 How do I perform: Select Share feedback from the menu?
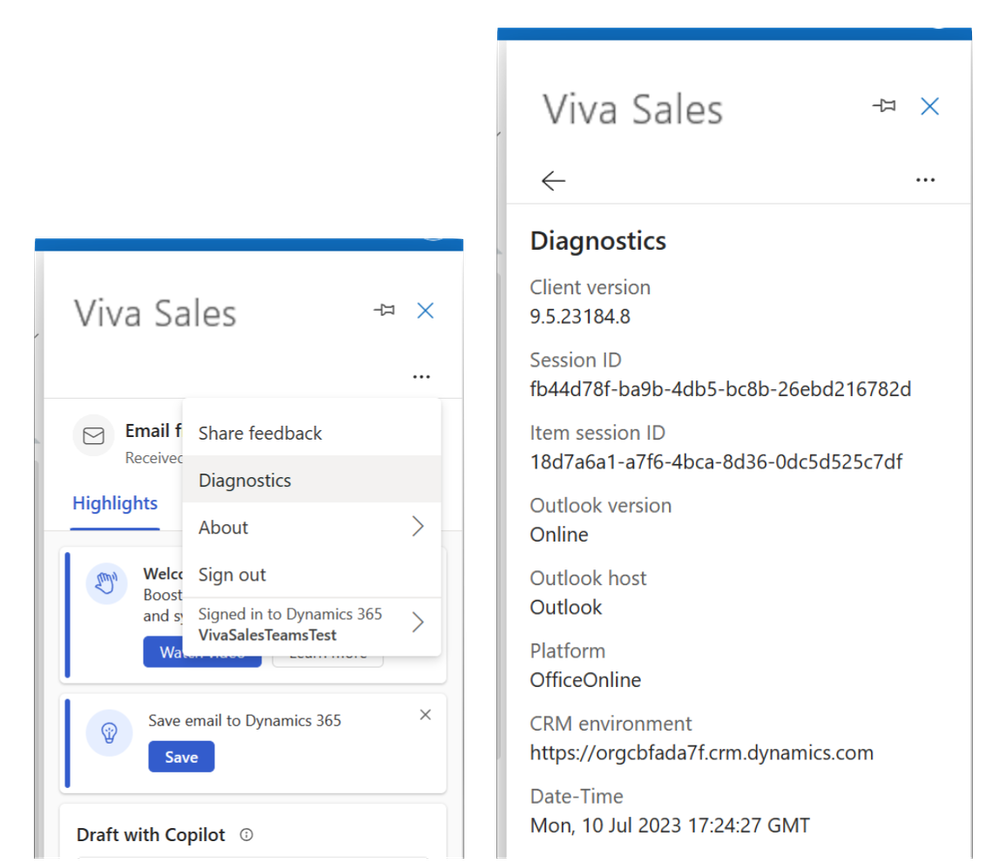coord(312,433)
